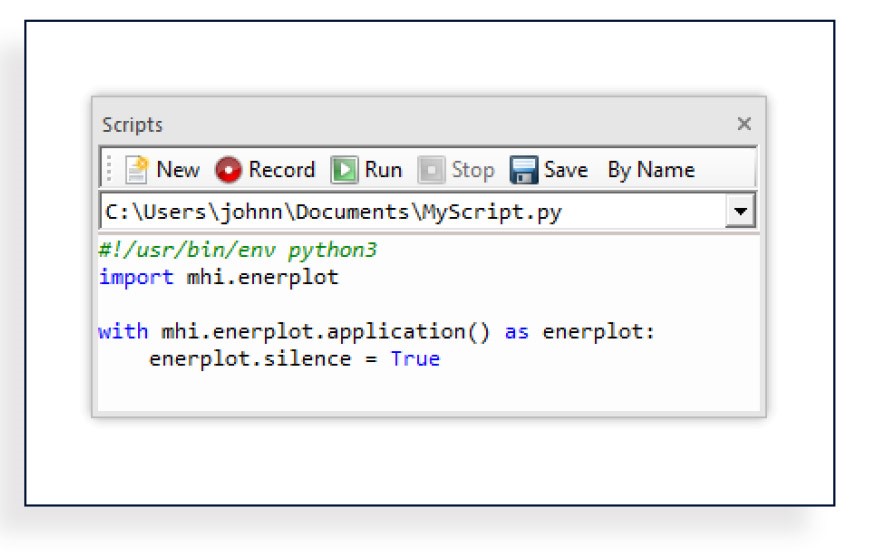Click the "New" text label
The width and height of the screenshot is (880, 552).
[178, 170]
